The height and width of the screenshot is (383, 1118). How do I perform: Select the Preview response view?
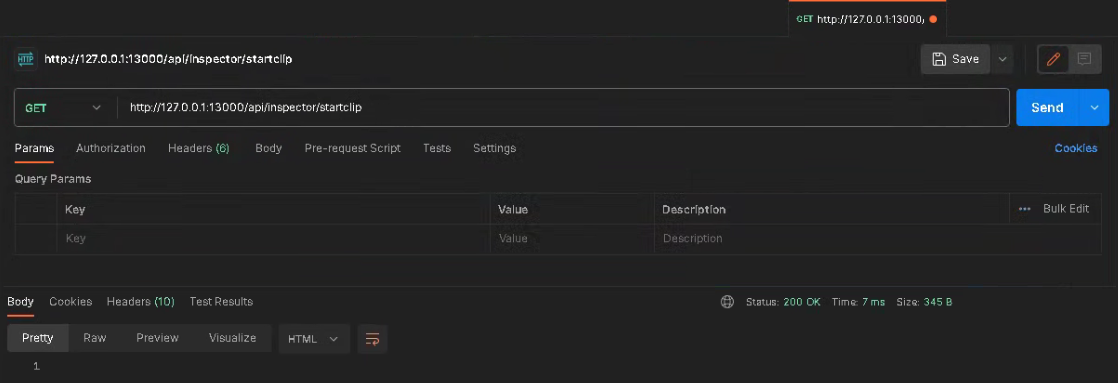pos(158,338)
